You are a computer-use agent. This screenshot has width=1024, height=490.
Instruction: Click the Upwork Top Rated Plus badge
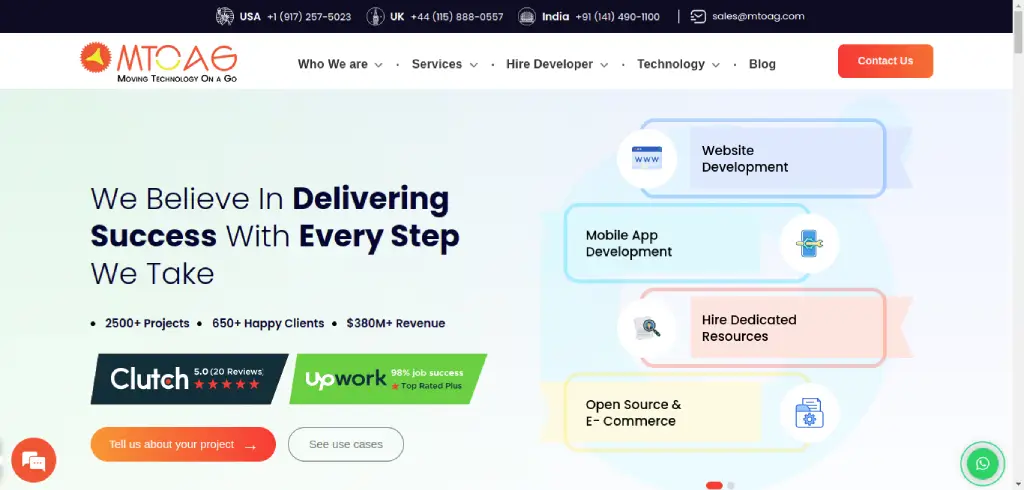387,378
